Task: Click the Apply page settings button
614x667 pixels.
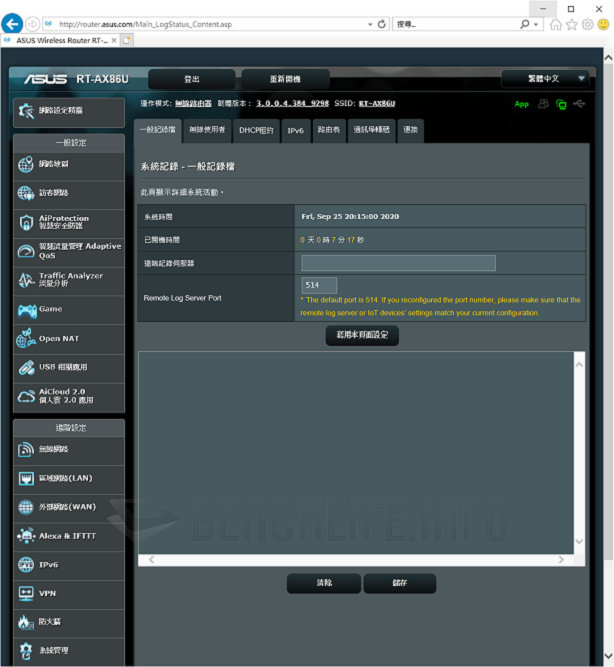Action: pyautogui.click(x=362, y=336)
